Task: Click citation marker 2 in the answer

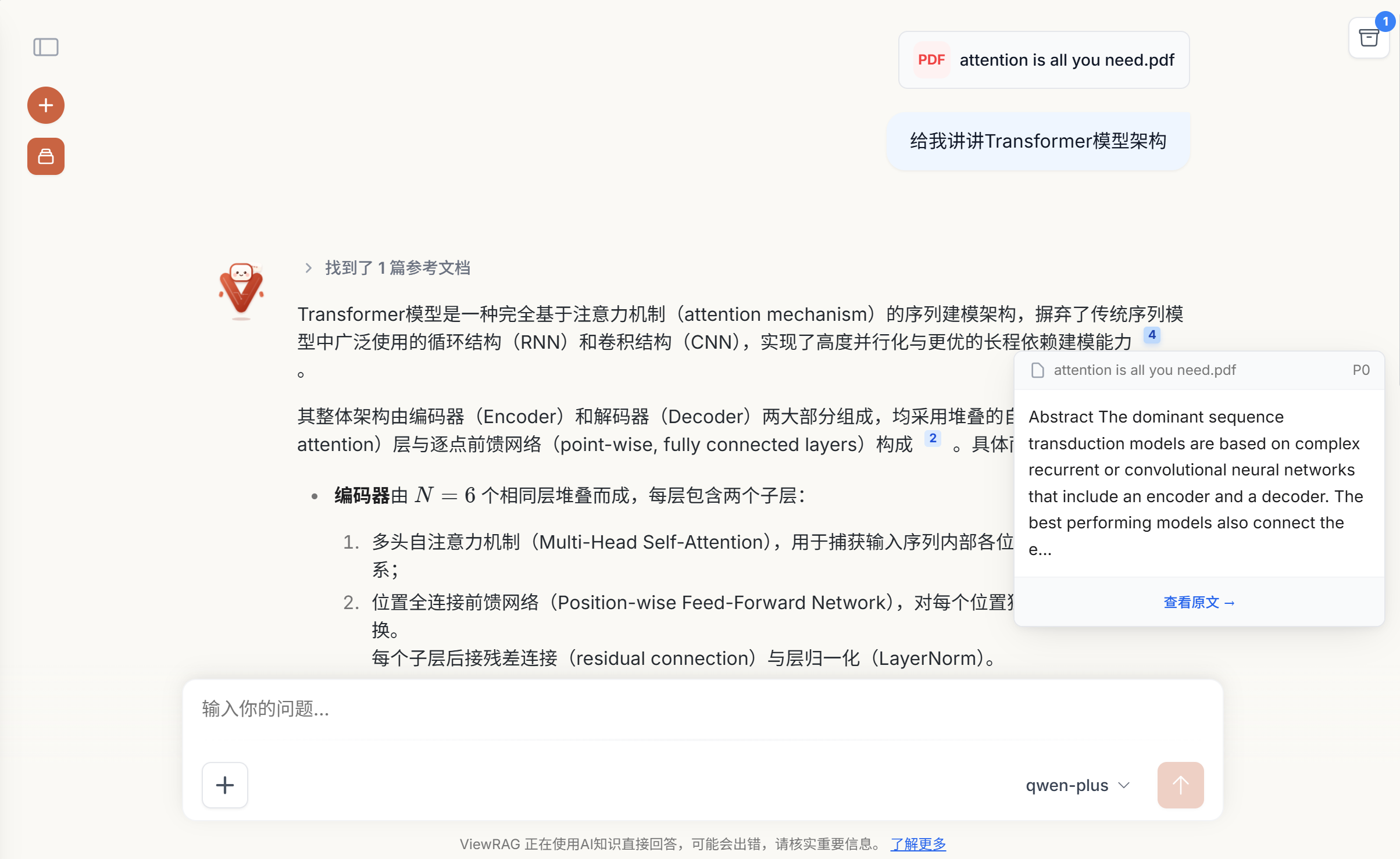Action: pos(933,438)
